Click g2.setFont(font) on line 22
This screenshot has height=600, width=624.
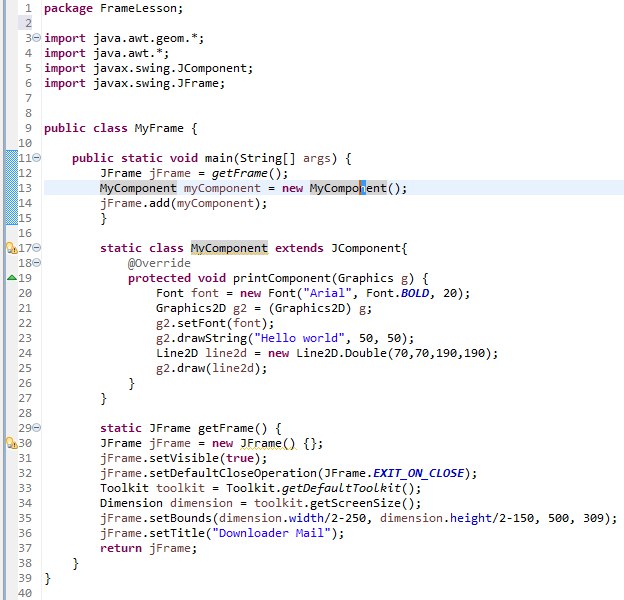click(x=212, y=323)
